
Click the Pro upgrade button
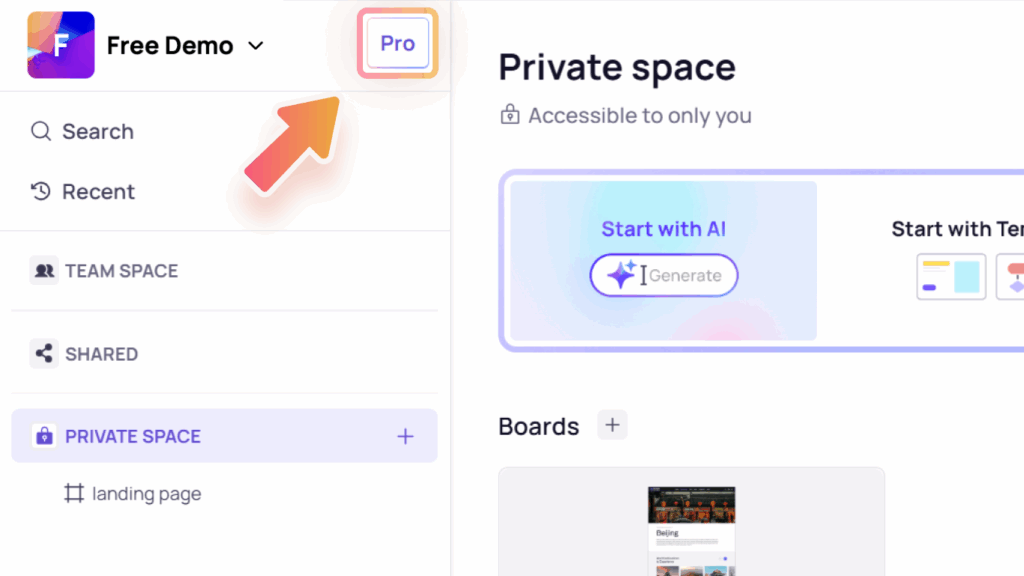click(x=398, y=43)
